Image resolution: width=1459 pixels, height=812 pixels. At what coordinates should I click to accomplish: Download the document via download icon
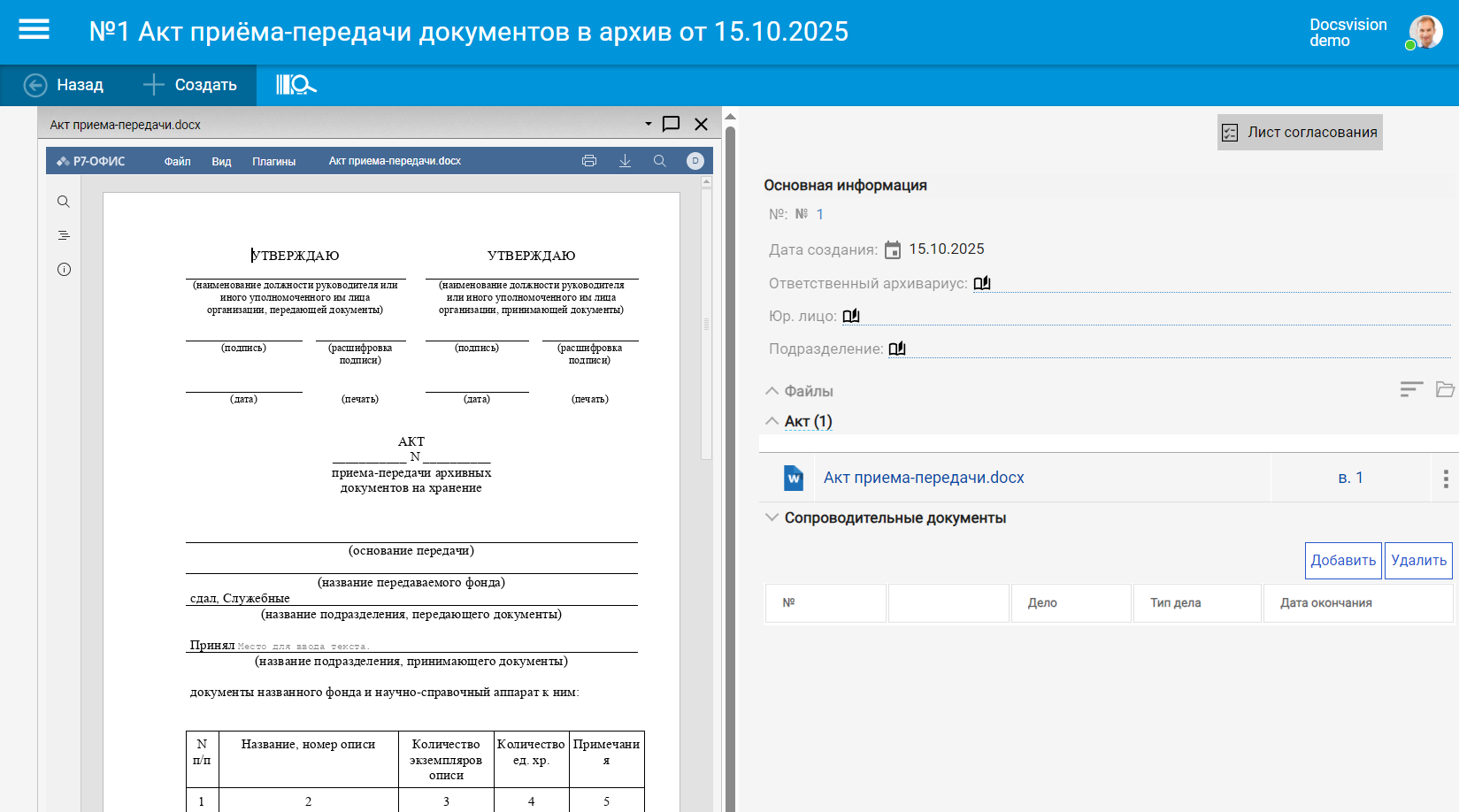[625, 161]
